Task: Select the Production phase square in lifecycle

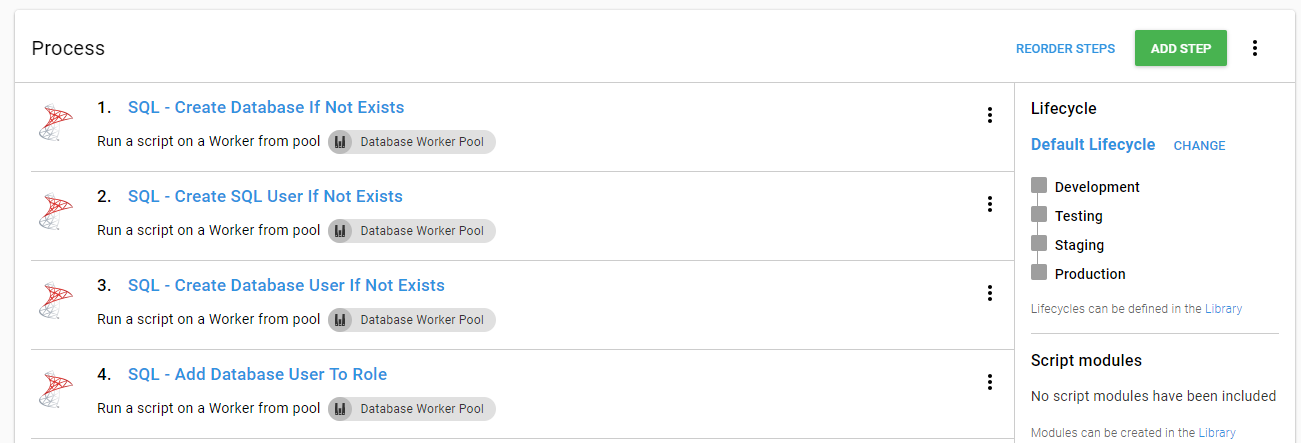Action: [x=1039, y=273]
